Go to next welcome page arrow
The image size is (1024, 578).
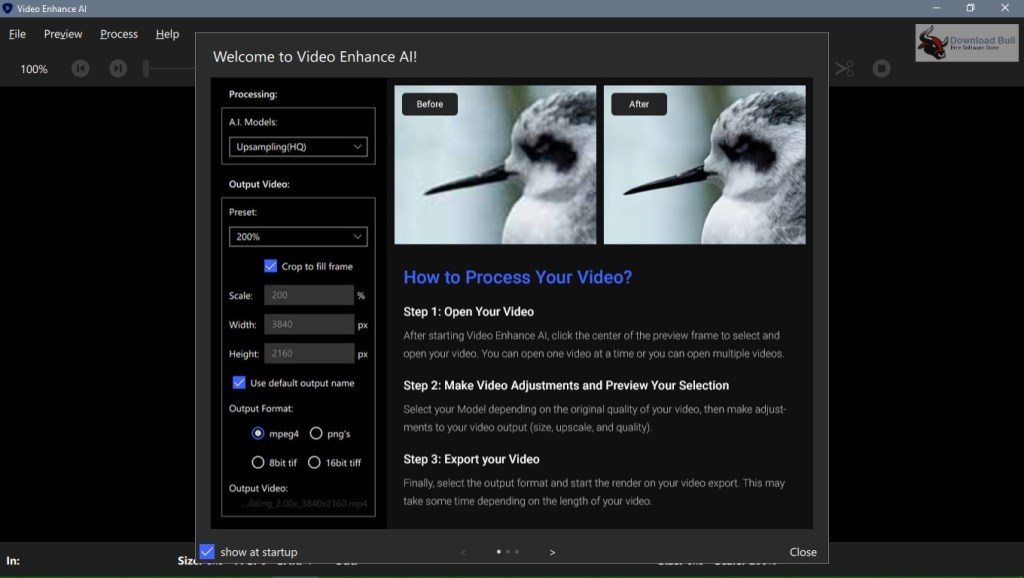(x=552, y=553)
